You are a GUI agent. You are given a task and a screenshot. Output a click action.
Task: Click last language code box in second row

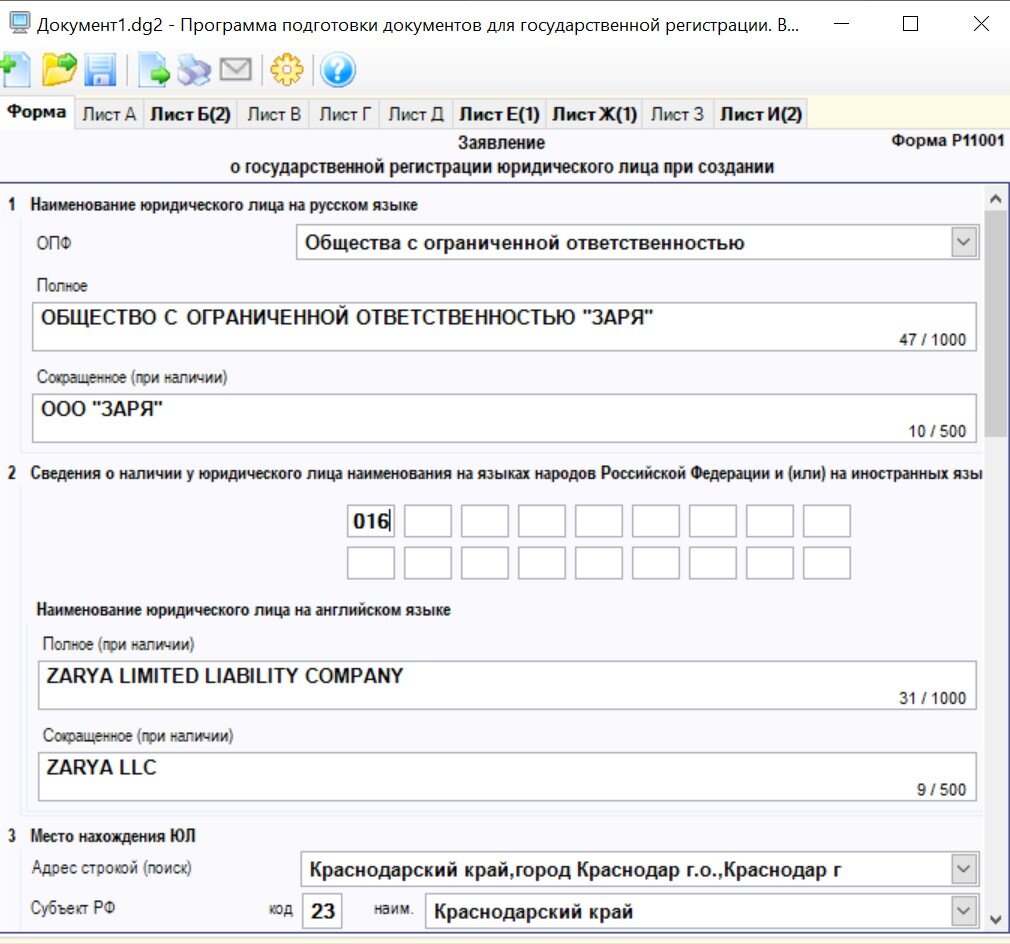point(826,563)
